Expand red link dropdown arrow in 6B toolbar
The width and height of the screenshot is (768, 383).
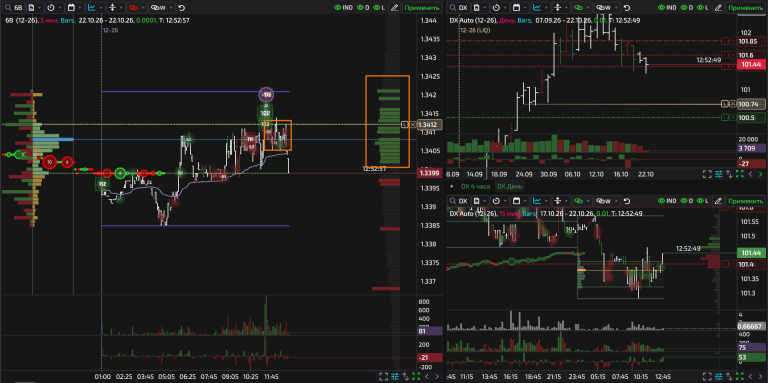144,8
